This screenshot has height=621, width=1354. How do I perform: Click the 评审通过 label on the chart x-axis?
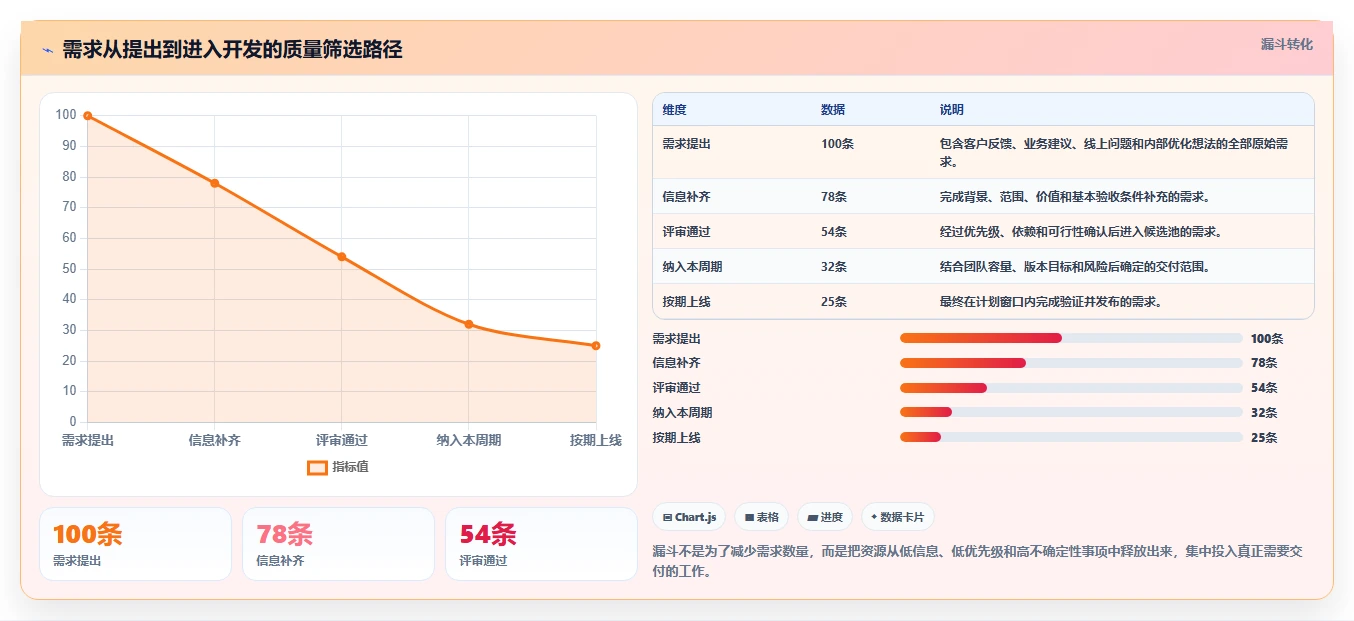(x=342, y=440)
